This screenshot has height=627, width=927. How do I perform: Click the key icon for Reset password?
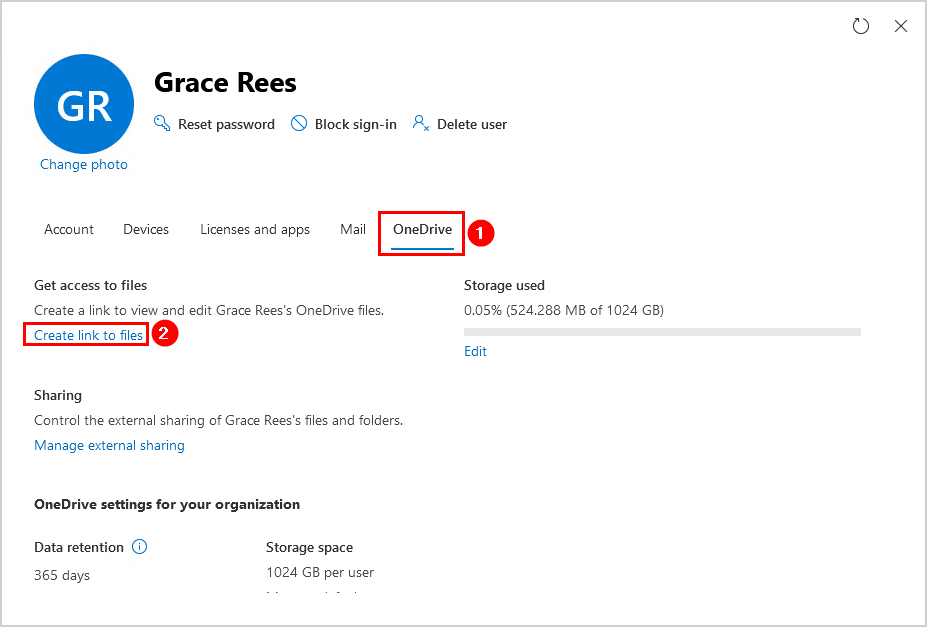click(x=162, y=124)
